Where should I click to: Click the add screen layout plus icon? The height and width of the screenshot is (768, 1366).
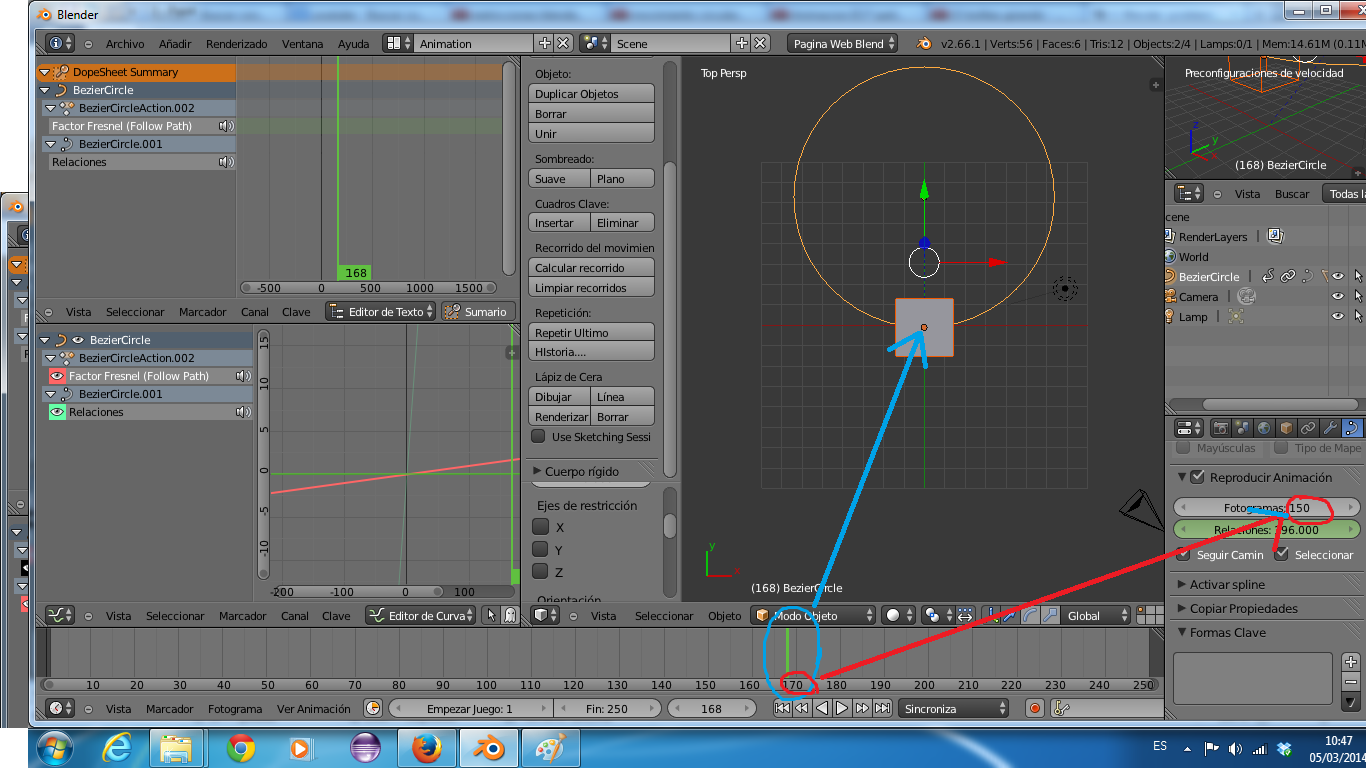tap(544, 43)
